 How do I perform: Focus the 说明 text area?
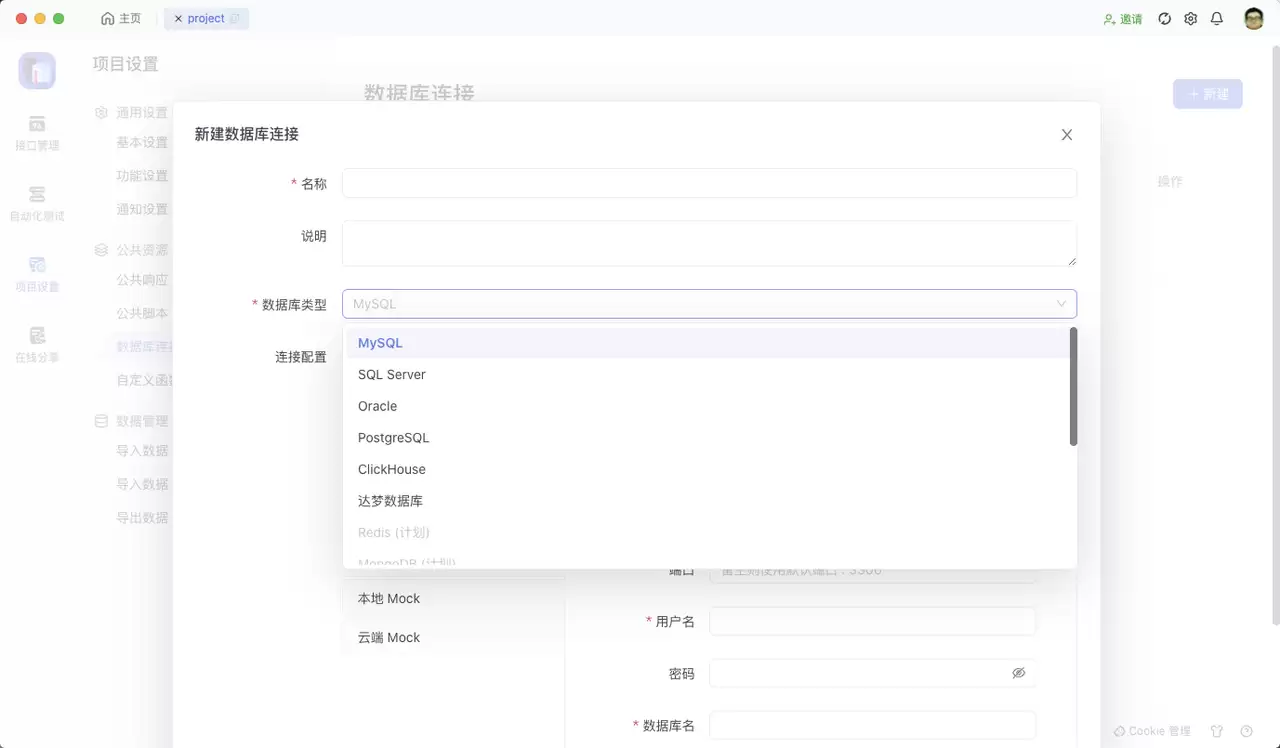(x=709, y=243)
